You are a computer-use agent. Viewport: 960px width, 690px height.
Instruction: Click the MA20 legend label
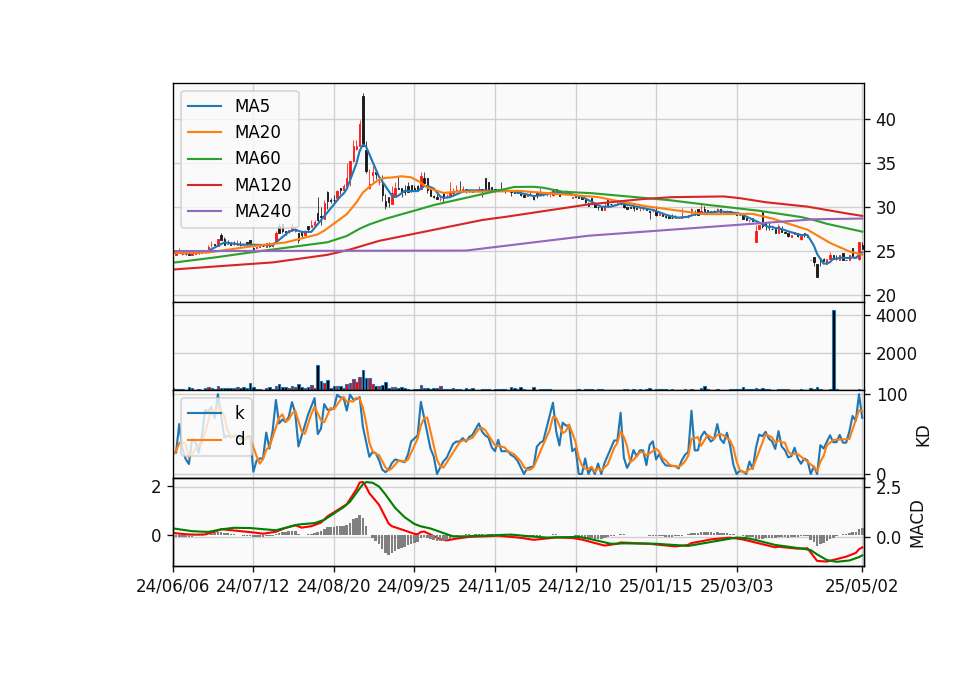tap(257, 132)
